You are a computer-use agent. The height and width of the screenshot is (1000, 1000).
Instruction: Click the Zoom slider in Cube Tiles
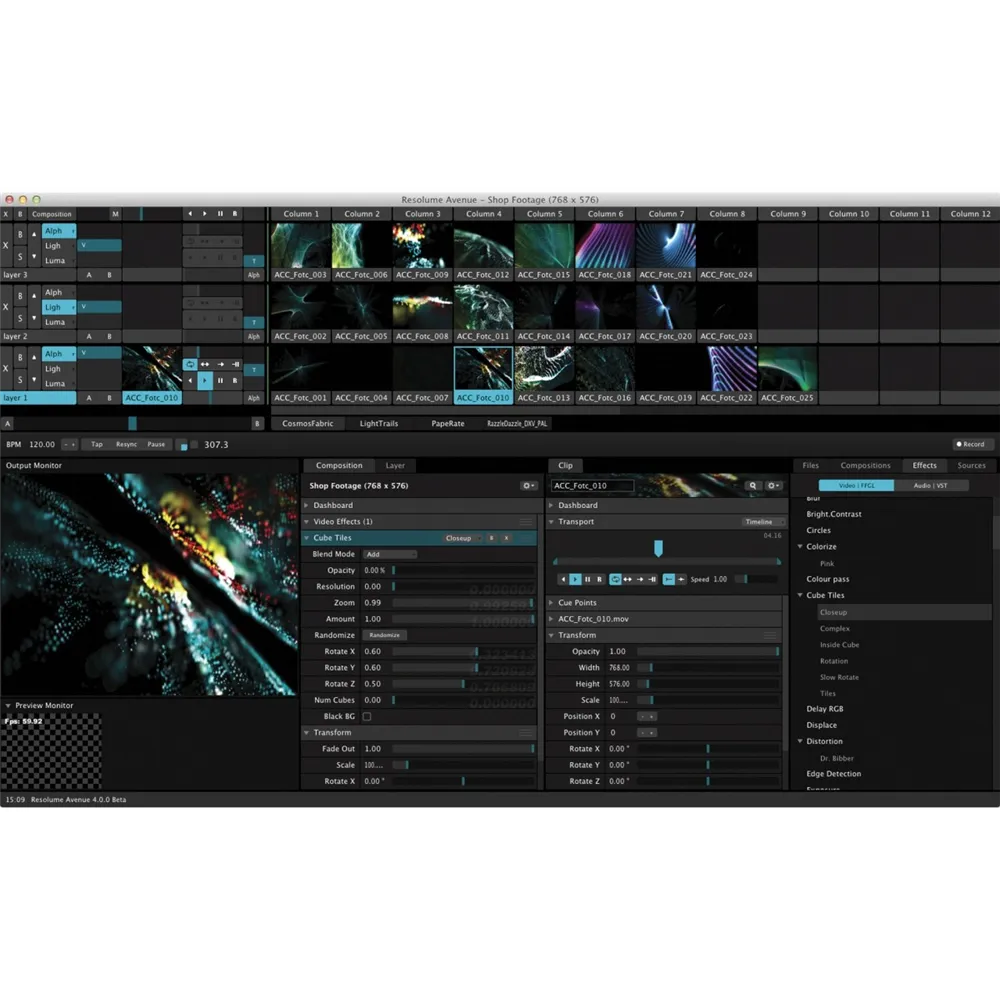[462, 603]
